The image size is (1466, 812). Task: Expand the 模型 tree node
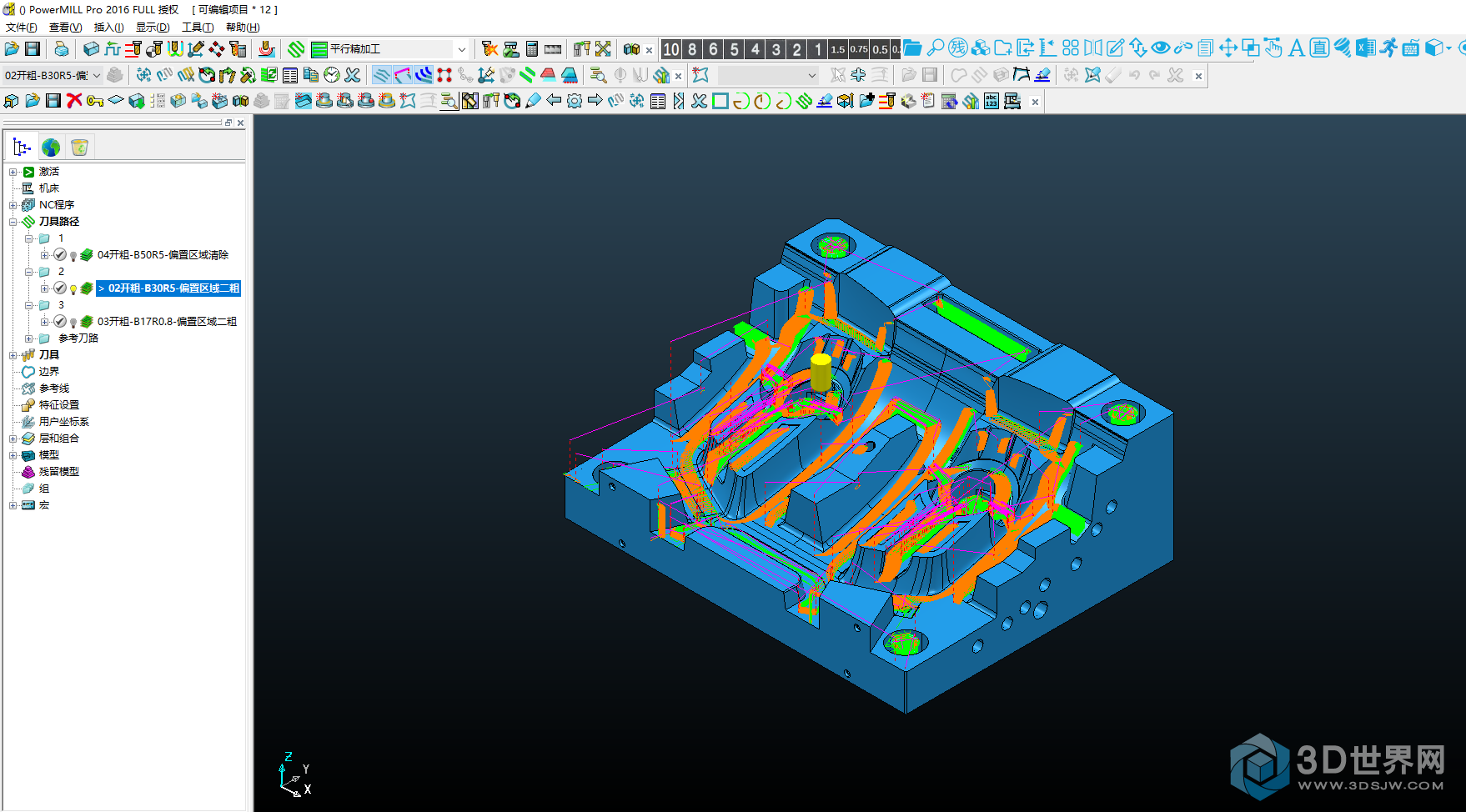tap(13, 455)
